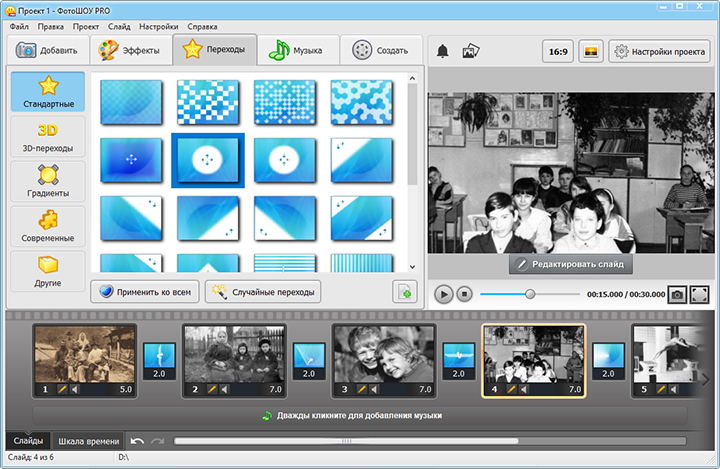Open the Настройки menu
The height and width of the screenshot is (469, 720).
pyautogui.click(x=158, y=25)
